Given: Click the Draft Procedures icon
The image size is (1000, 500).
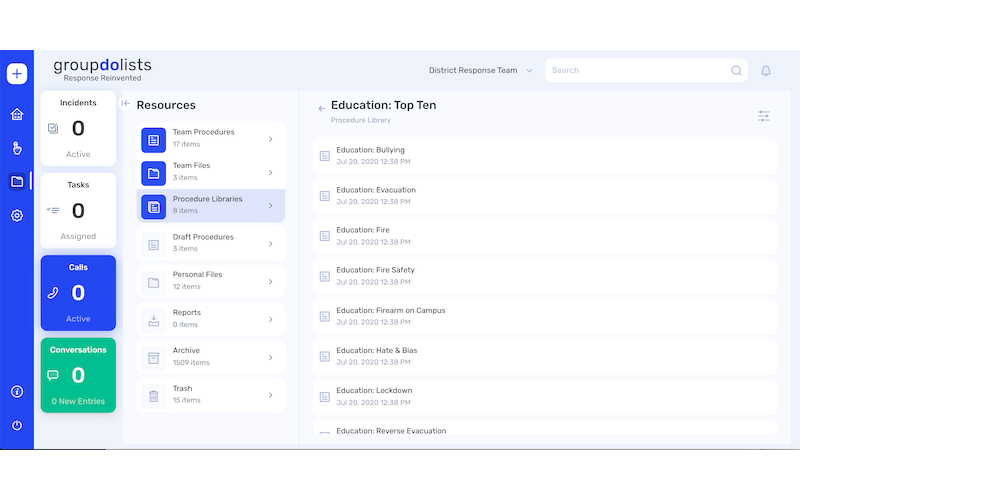Looking at the screenshot, I should tap(154, 244).
